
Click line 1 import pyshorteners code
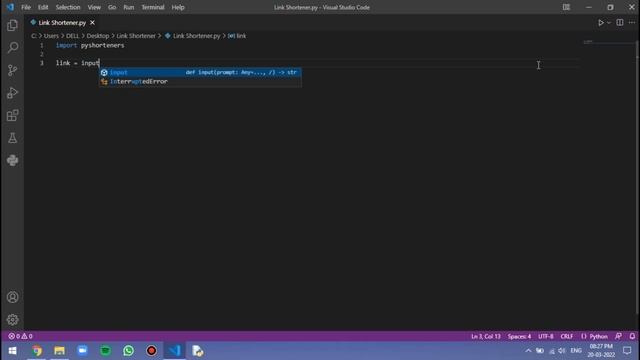(x=90, y=45)
